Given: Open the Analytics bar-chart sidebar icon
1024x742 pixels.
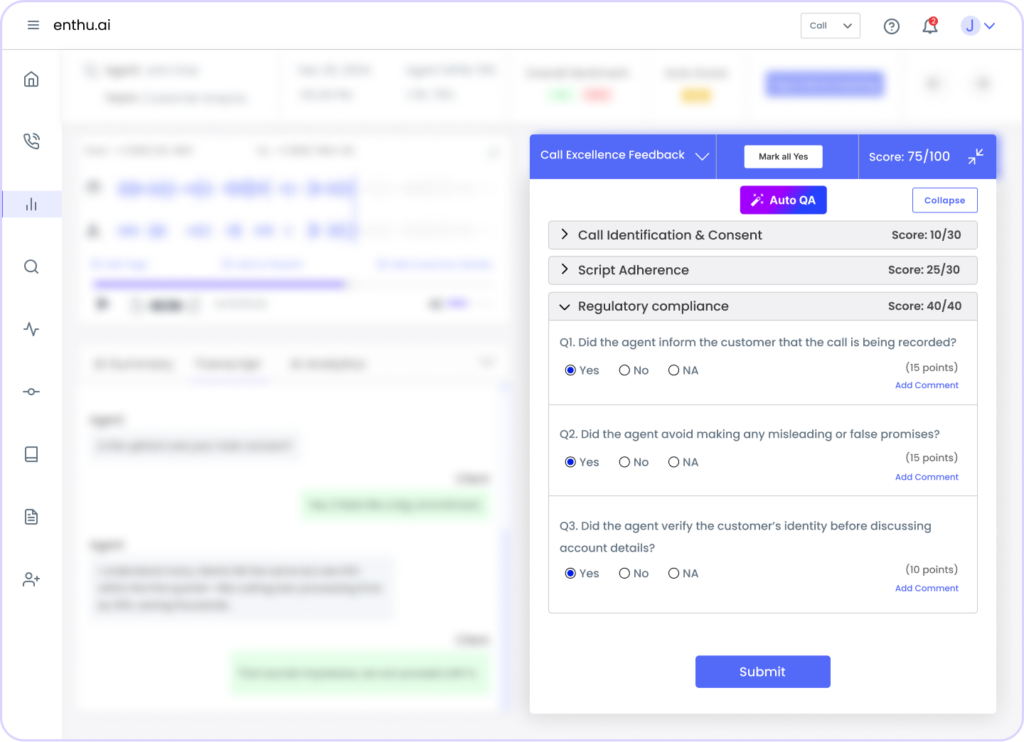Looking at the screenshot, I should (x=32, y=203).
